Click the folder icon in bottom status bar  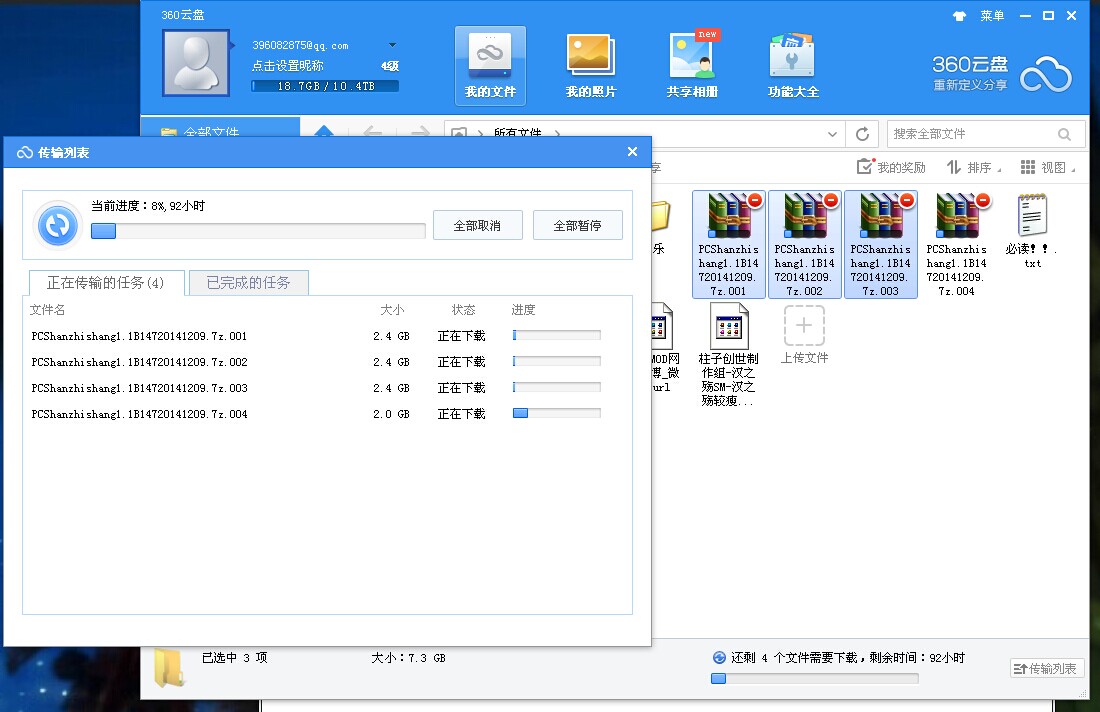tap(169, 668)
